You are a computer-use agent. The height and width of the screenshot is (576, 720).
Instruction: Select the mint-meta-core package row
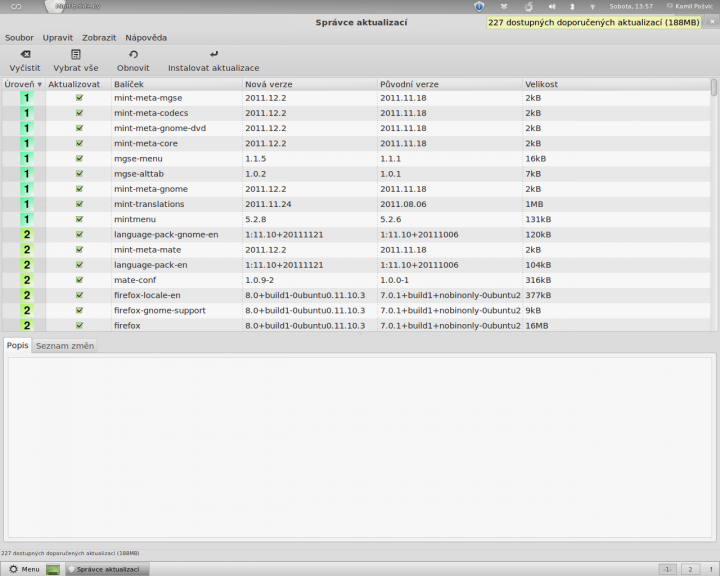356,143
